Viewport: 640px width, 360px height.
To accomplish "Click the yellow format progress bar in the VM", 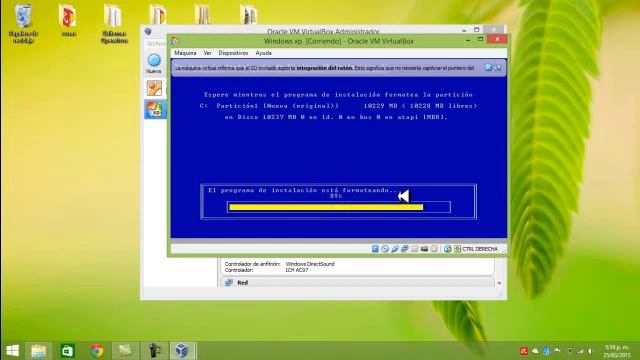I will click(326, 207).
